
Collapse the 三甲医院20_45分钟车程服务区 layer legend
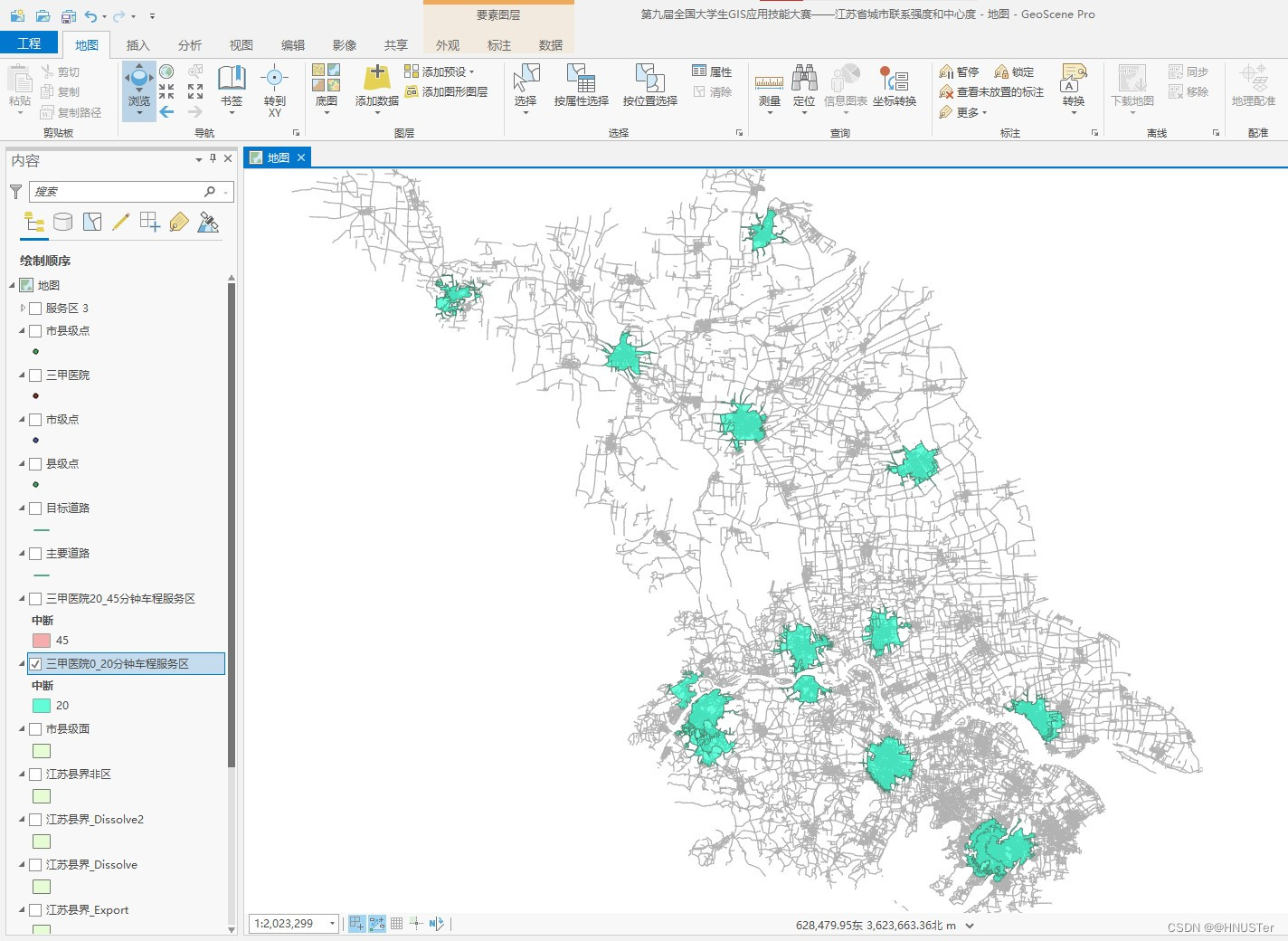pyautogui.click(x=23, y=599)
